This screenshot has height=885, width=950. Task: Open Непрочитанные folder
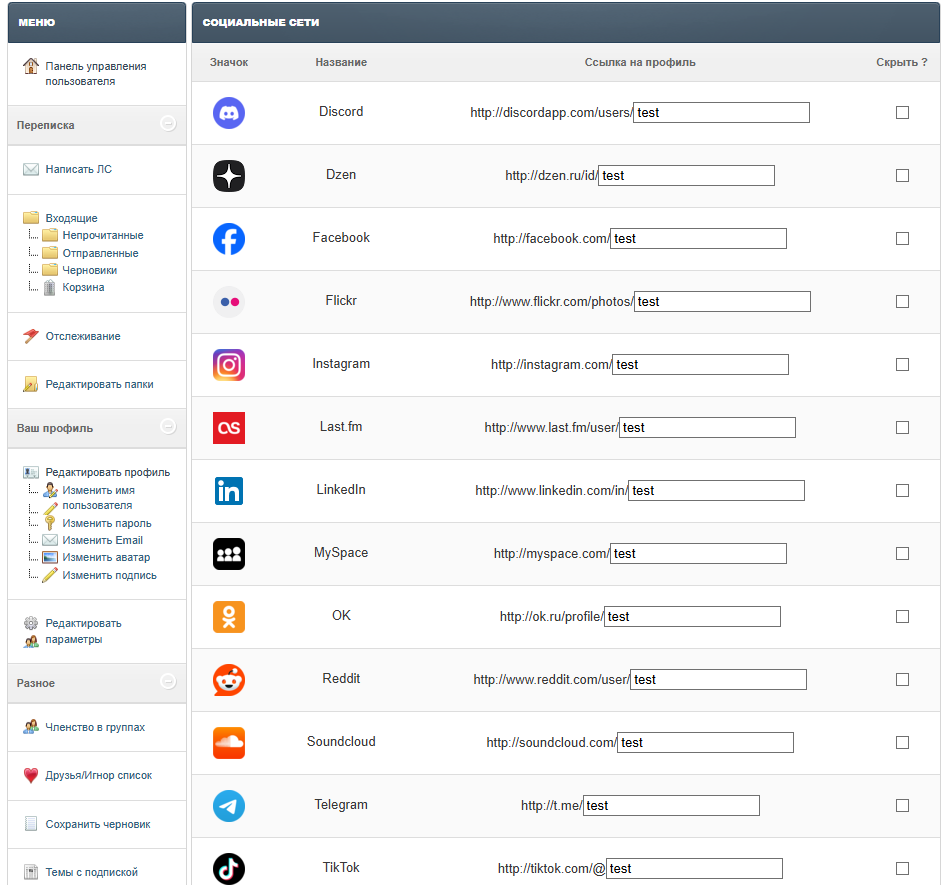tap(102, 236)
